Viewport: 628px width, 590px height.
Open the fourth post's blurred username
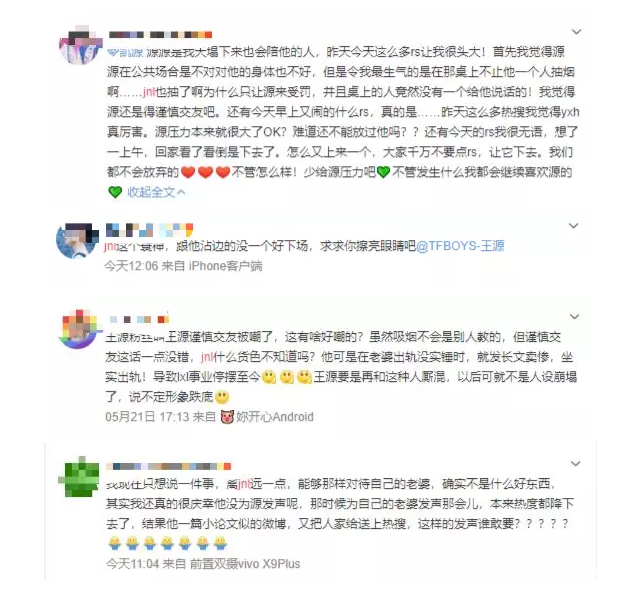pos(169,467)
